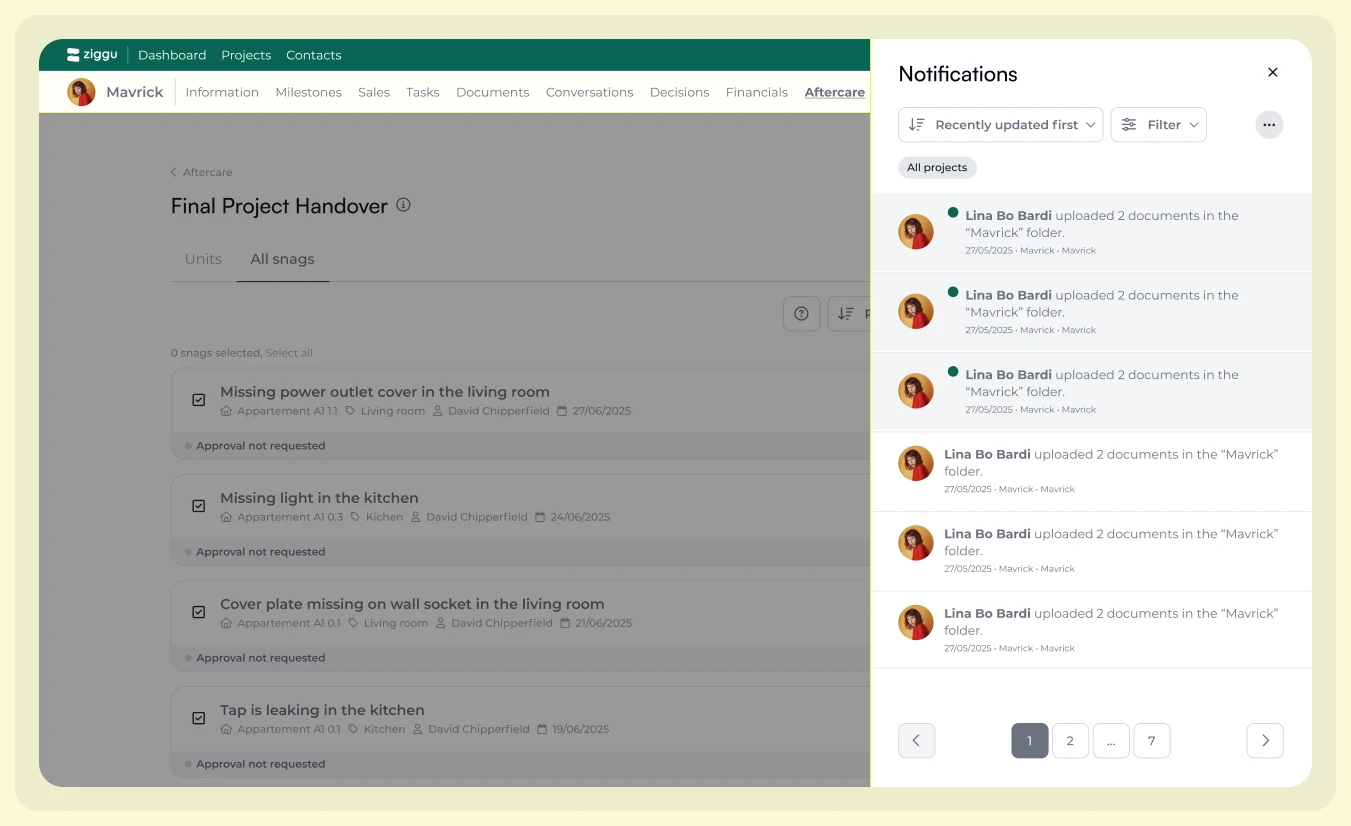
Task: Click the house icon beside Appartement A1 1.1
Action: [x=226, y=411]
